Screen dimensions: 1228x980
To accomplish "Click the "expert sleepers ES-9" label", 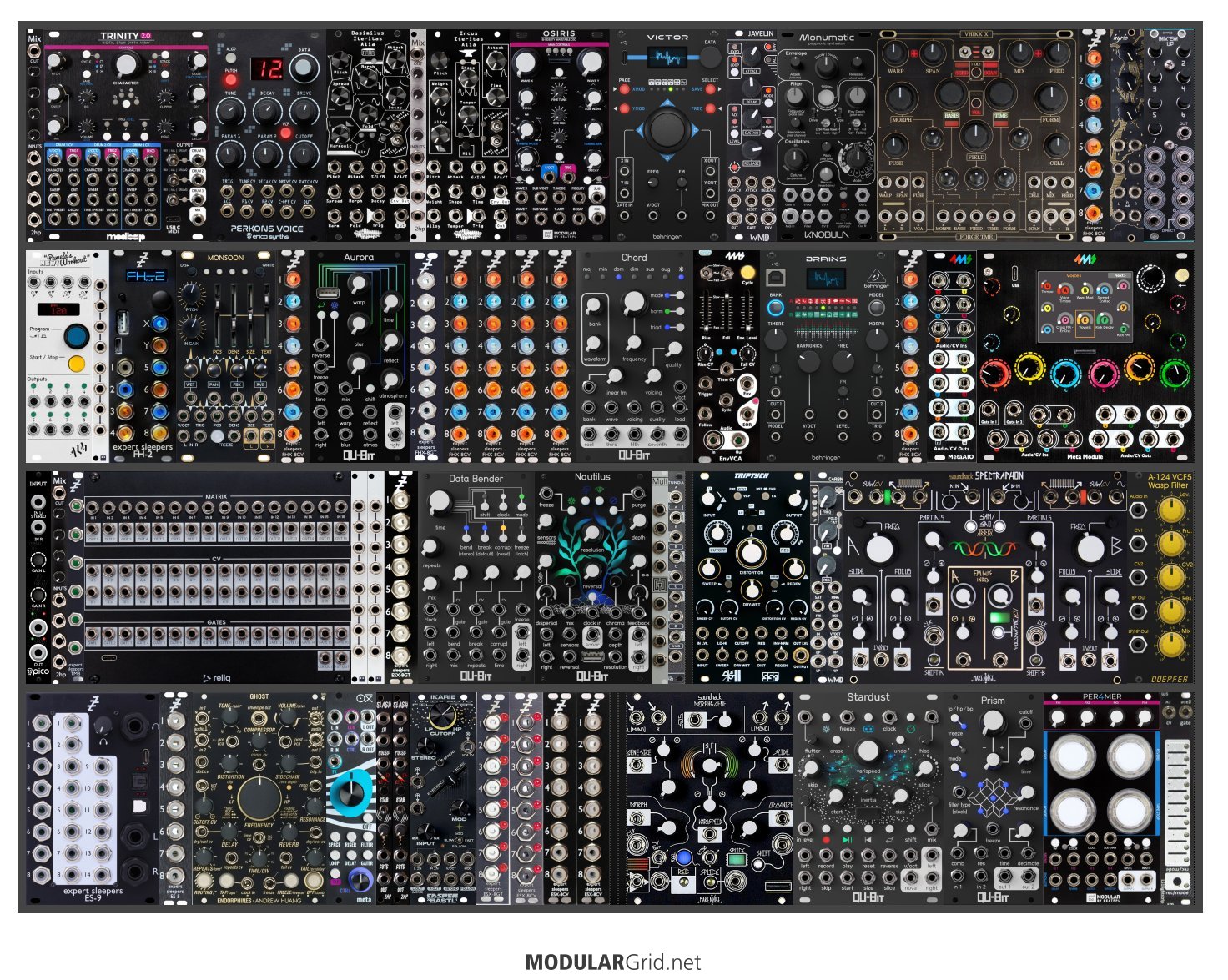I will coord(93,895).
